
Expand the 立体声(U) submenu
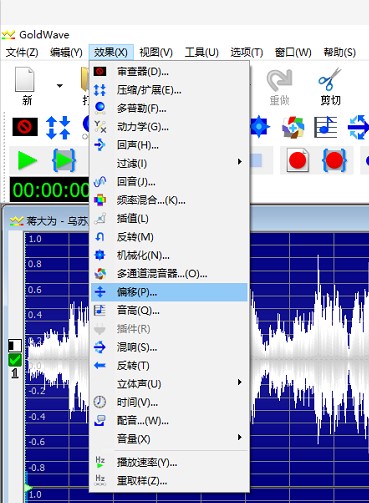tap(169, 384)
